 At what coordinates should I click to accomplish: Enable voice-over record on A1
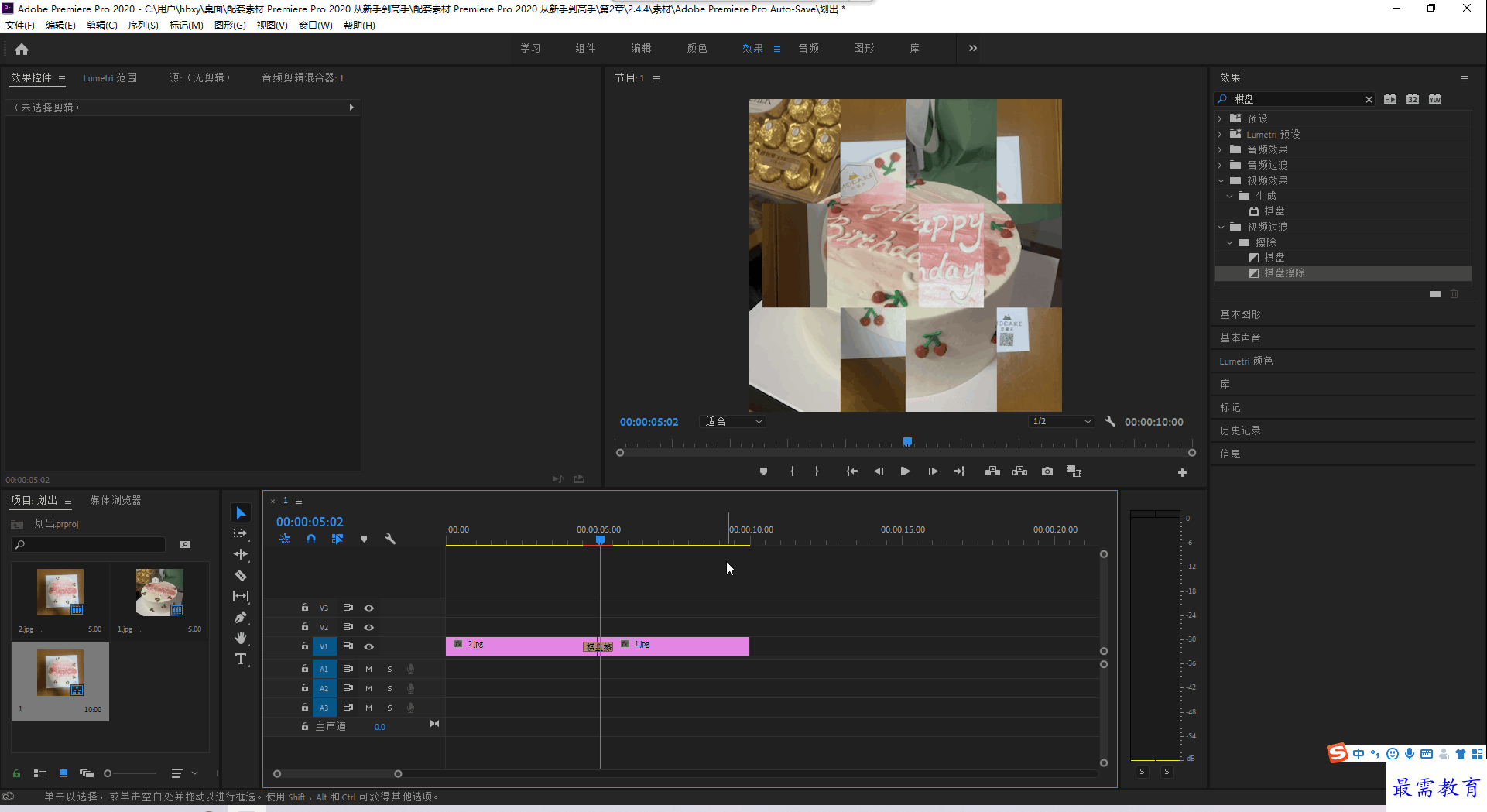click(411, 669)
